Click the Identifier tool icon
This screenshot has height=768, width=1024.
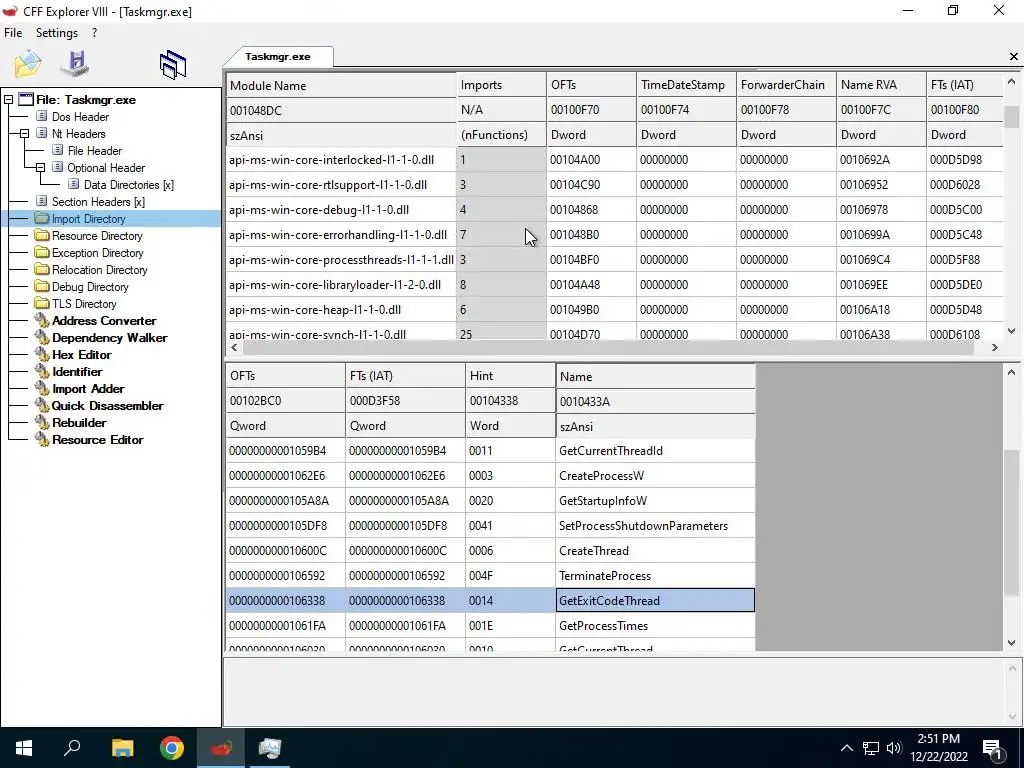click(x=42, y=371)
